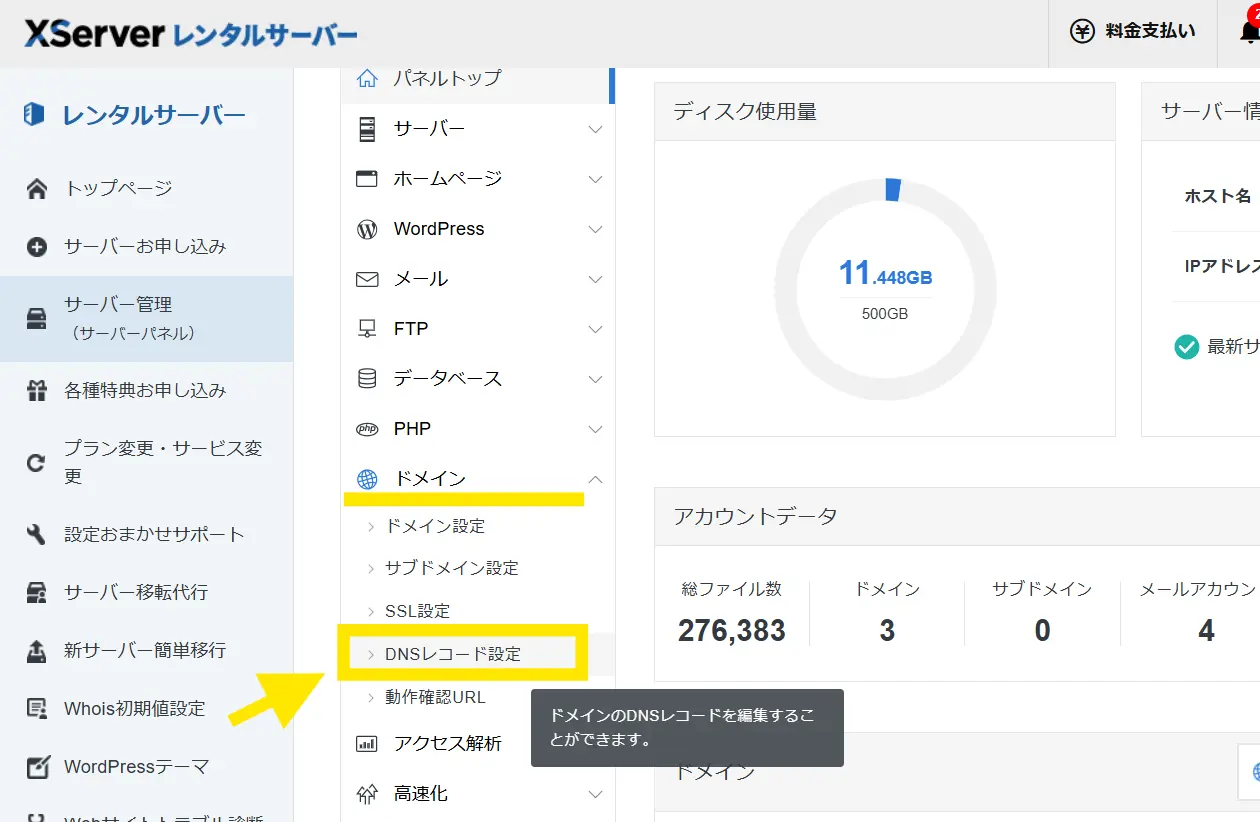1260x822 pixels.
Task: Select サーバー管理 in the left sidebar
Action: tap(118, 318)
